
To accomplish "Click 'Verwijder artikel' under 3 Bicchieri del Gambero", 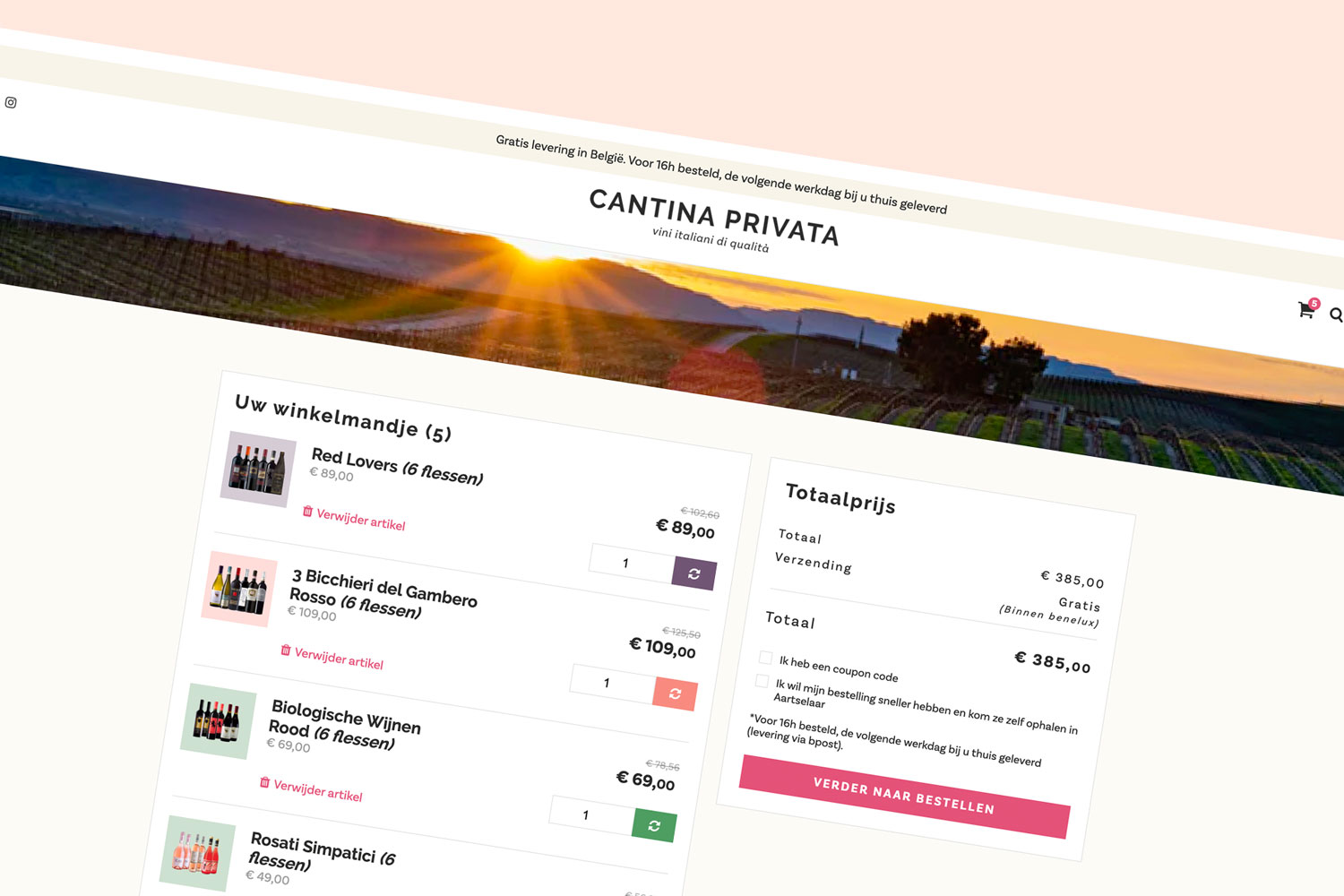I will [x=340, y=658].
